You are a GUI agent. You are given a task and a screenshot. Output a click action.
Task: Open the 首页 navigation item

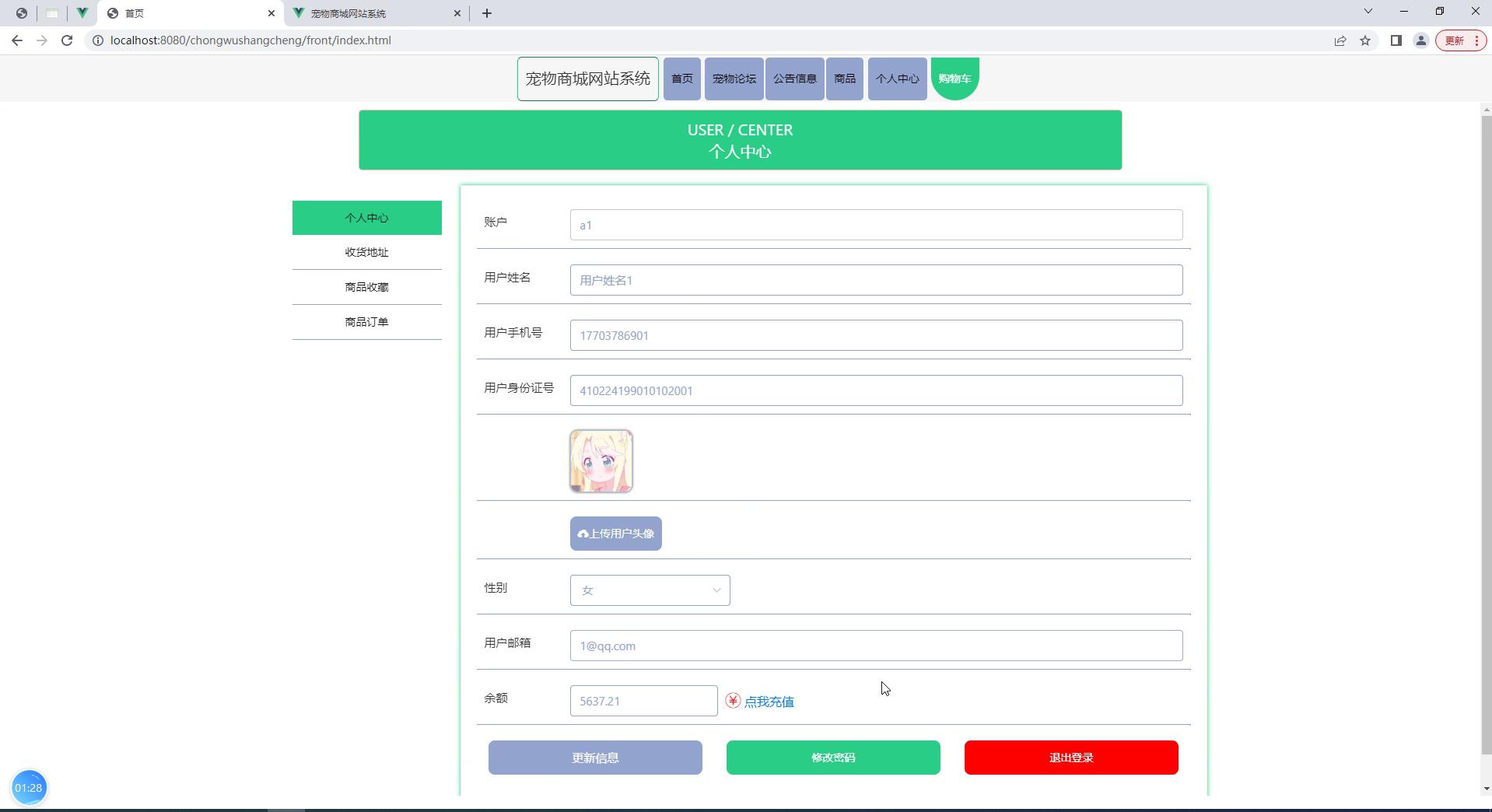click(682, 79)
